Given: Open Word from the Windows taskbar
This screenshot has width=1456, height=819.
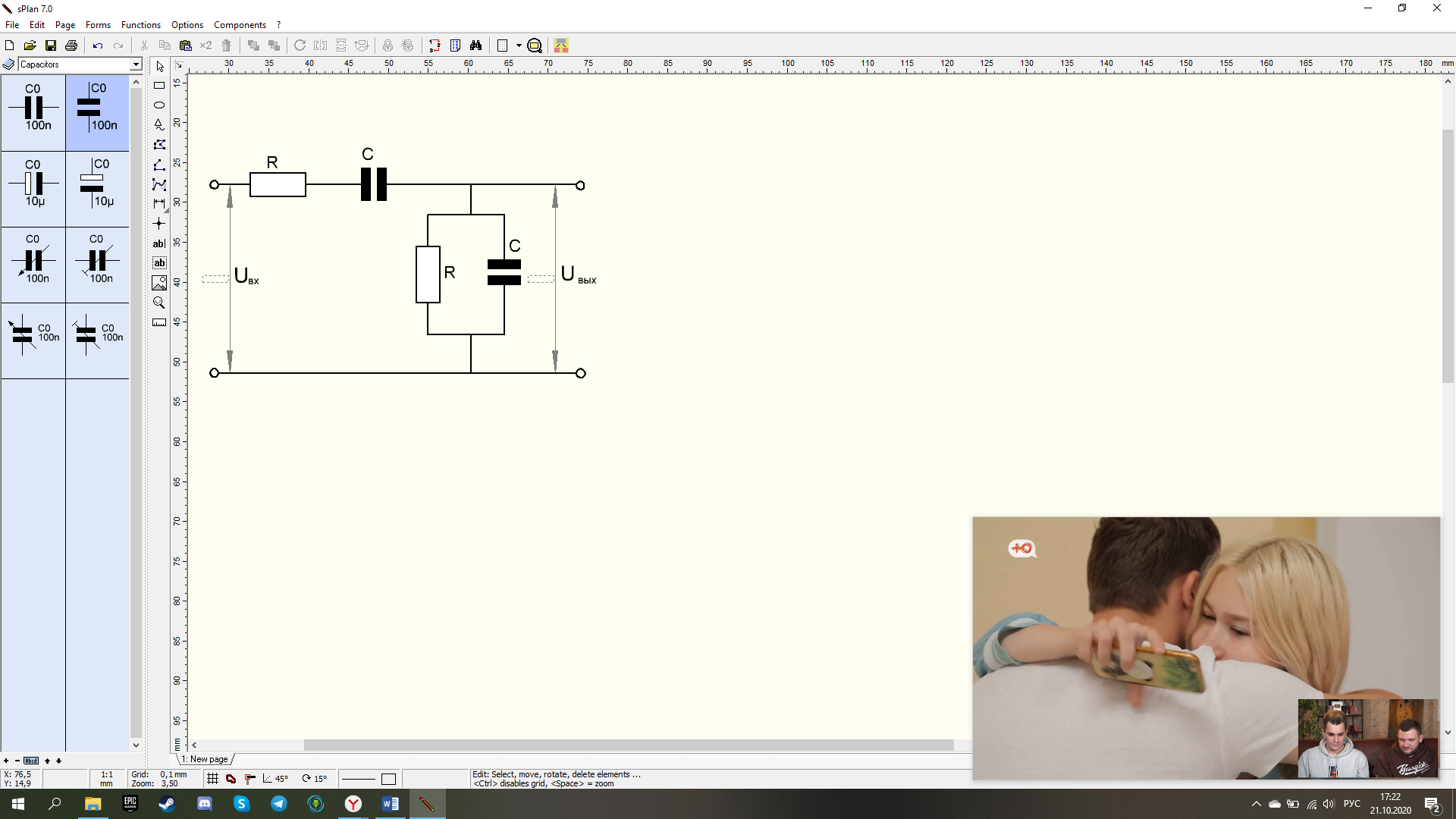Looking at the screenshot, I should (x=390, y=804).
